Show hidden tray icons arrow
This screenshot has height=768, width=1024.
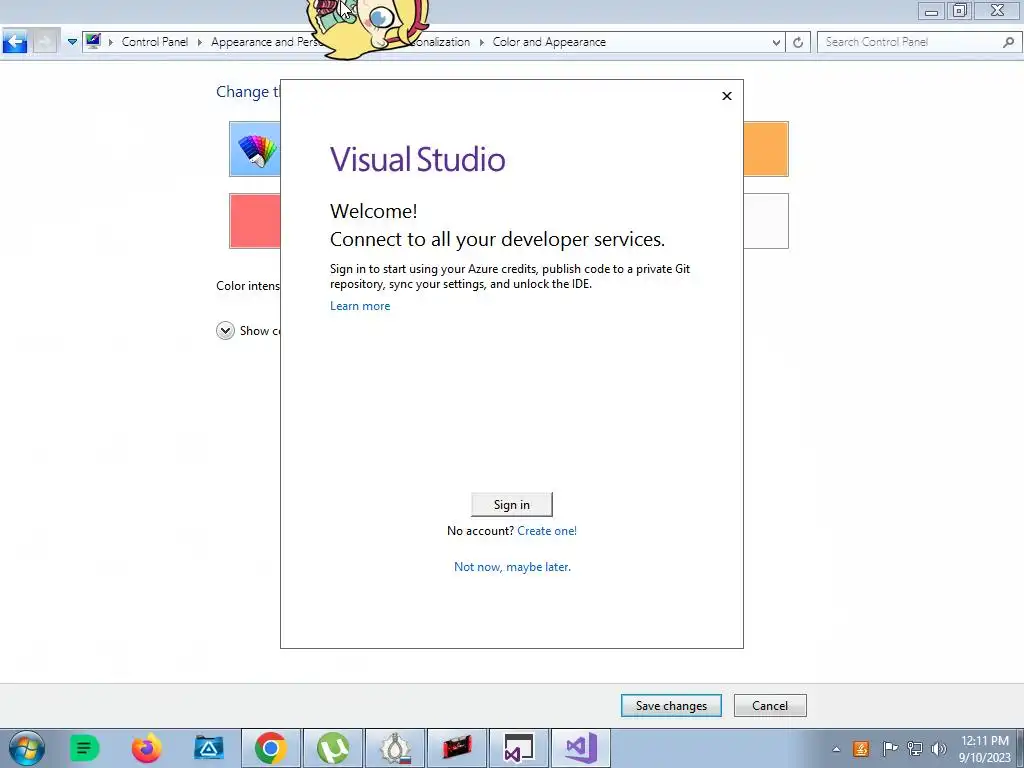(836, 749)
